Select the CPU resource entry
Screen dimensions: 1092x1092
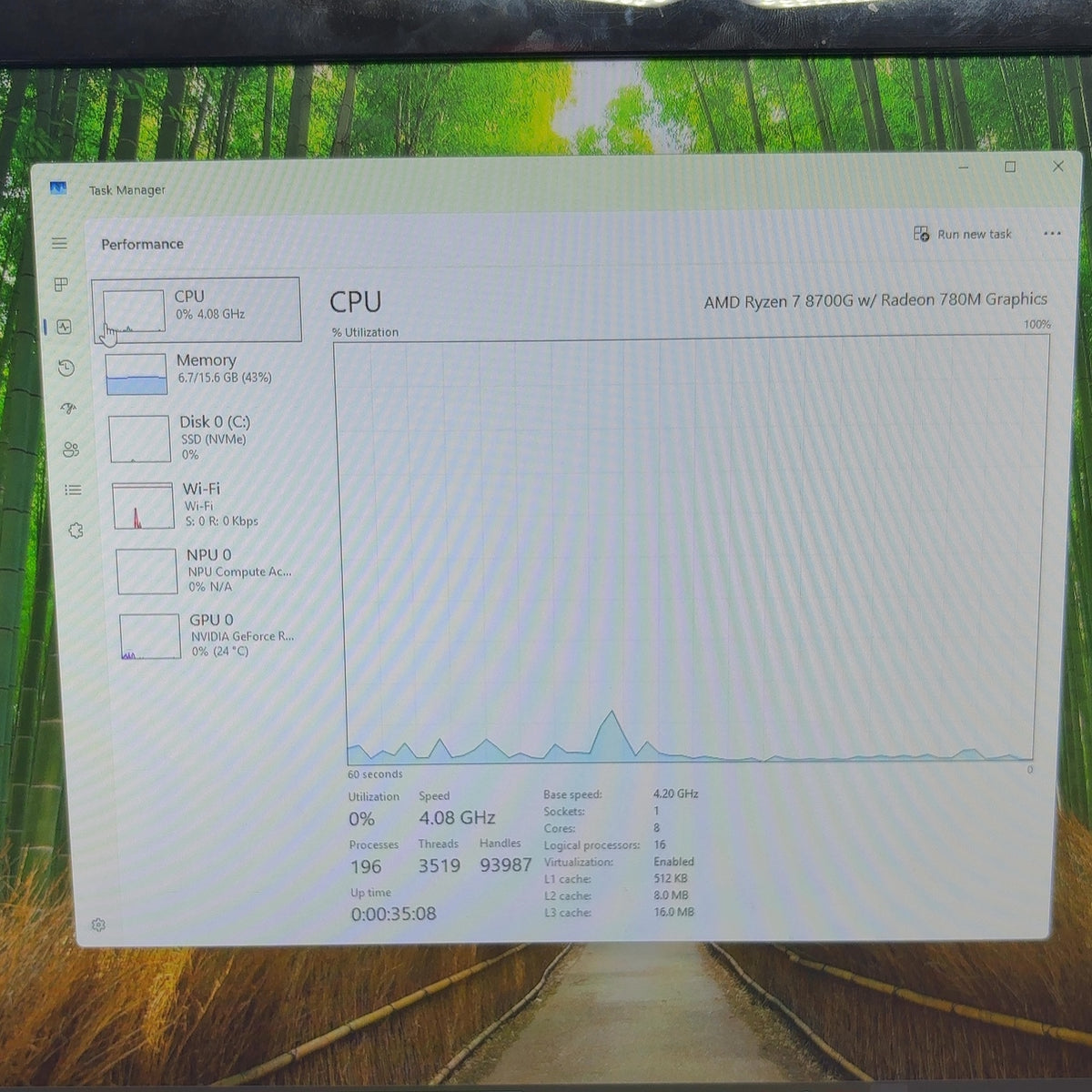tap(196, 309)
